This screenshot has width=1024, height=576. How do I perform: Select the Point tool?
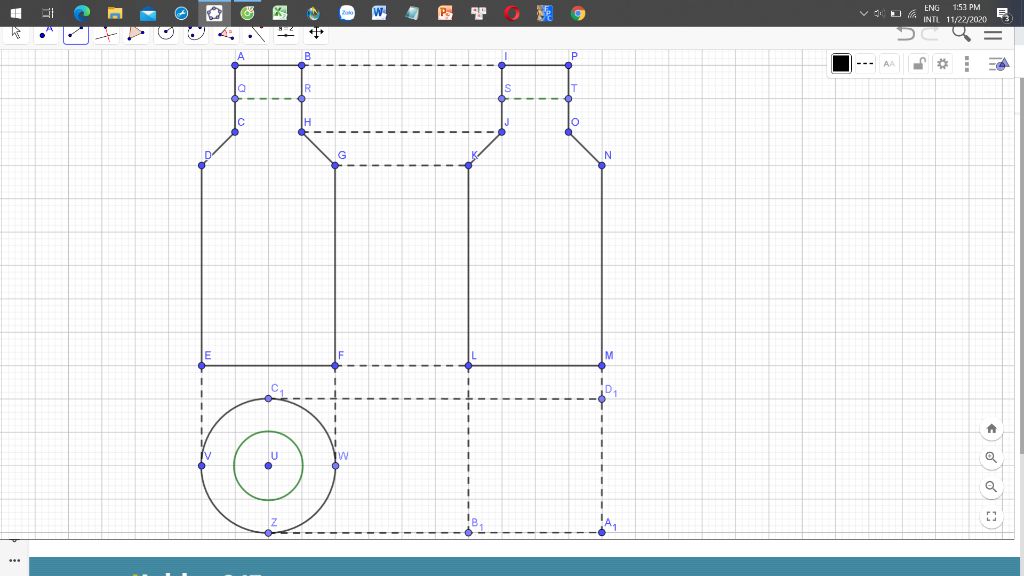pos(45,33)
